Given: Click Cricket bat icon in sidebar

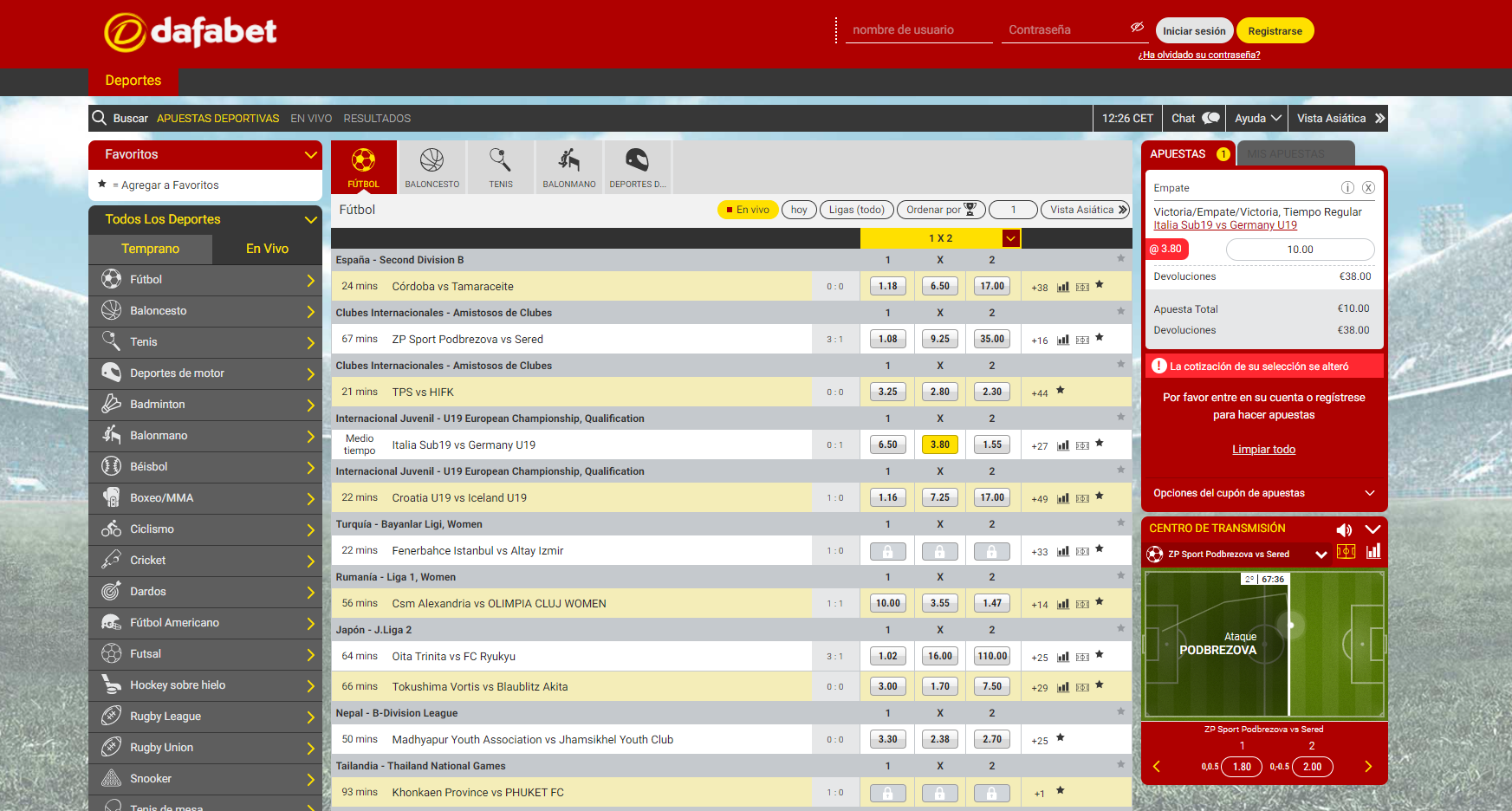Looking at the screenshot, I should (111, 560).
